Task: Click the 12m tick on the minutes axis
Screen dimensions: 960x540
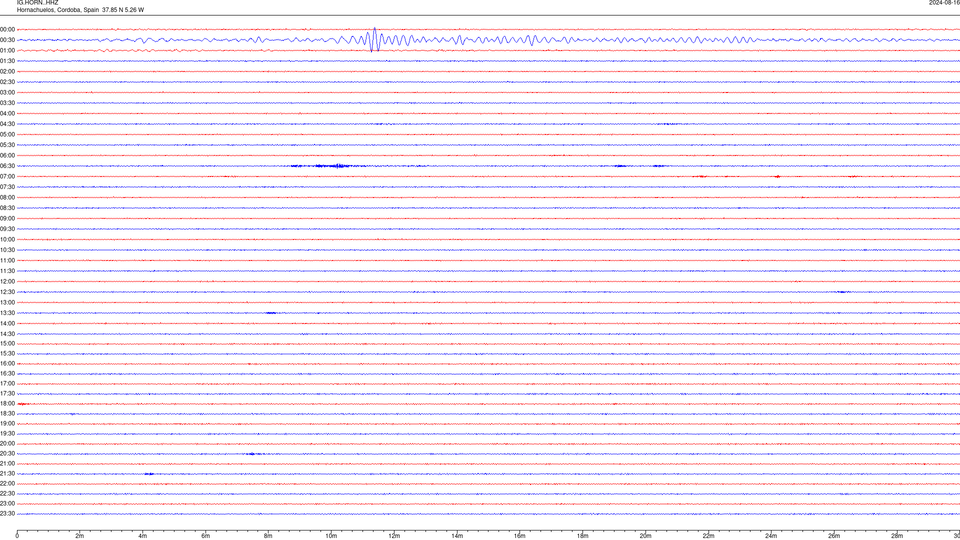Action: coord(394,536)
